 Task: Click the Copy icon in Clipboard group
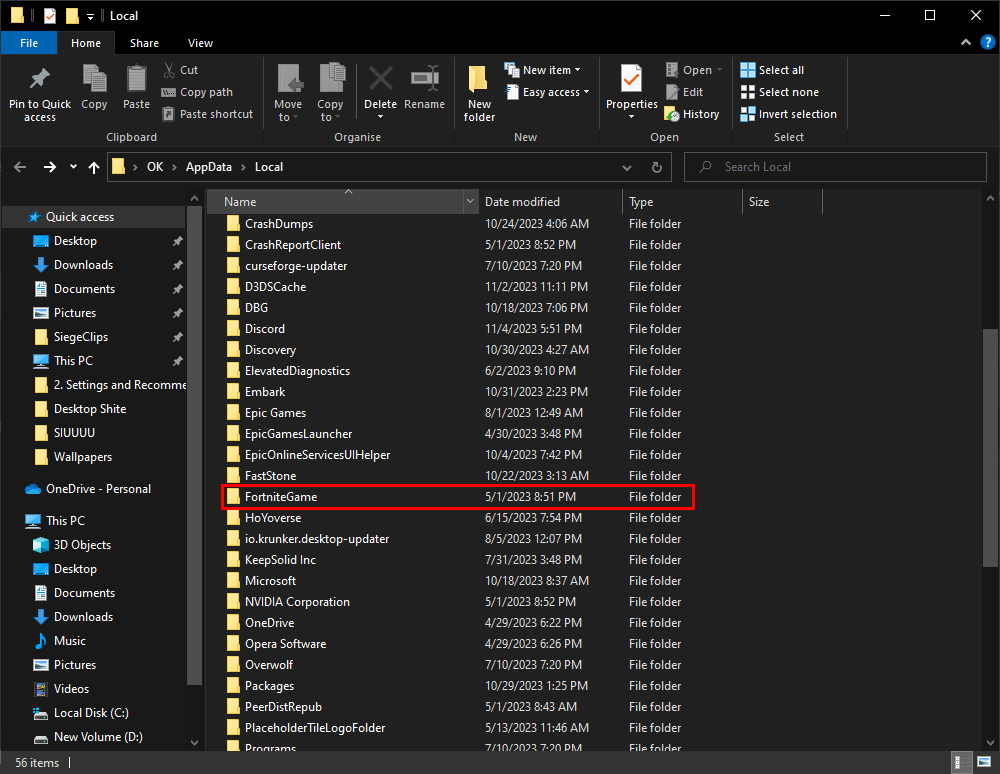[94, 80]
